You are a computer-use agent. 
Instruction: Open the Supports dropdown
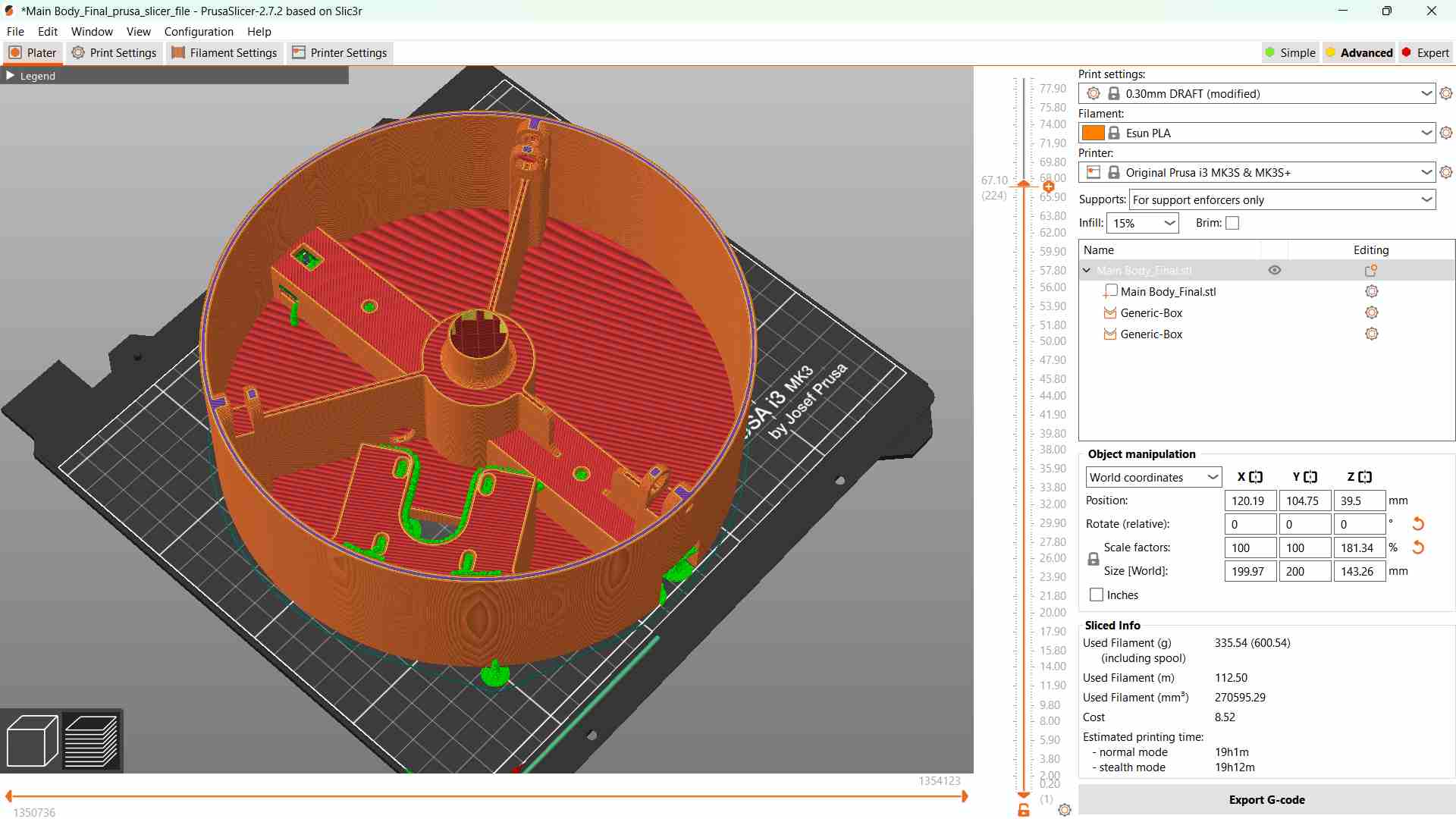click(1282, 200)
